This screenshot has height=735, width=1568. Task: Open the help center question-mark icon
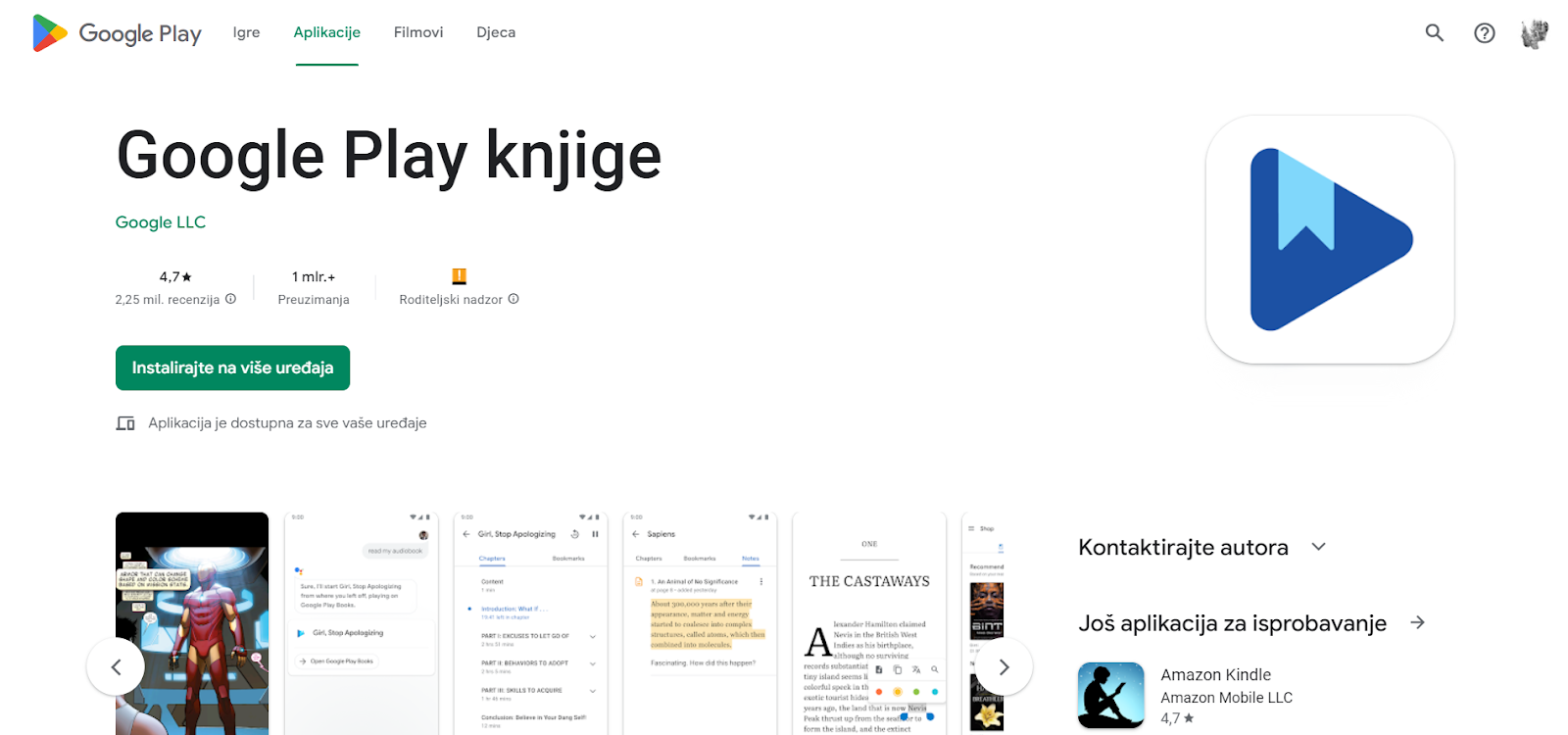tap(1485, 32)
